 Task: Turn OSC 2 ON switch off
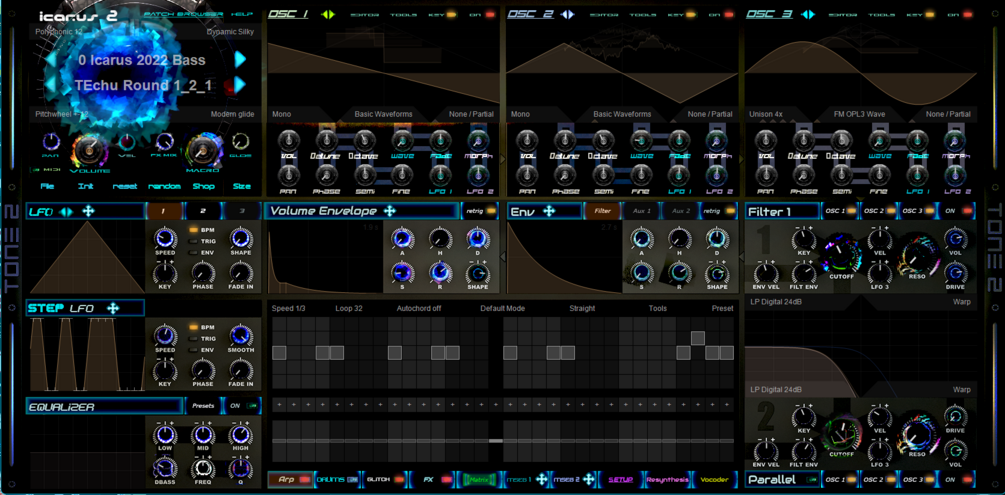(729, 14)
